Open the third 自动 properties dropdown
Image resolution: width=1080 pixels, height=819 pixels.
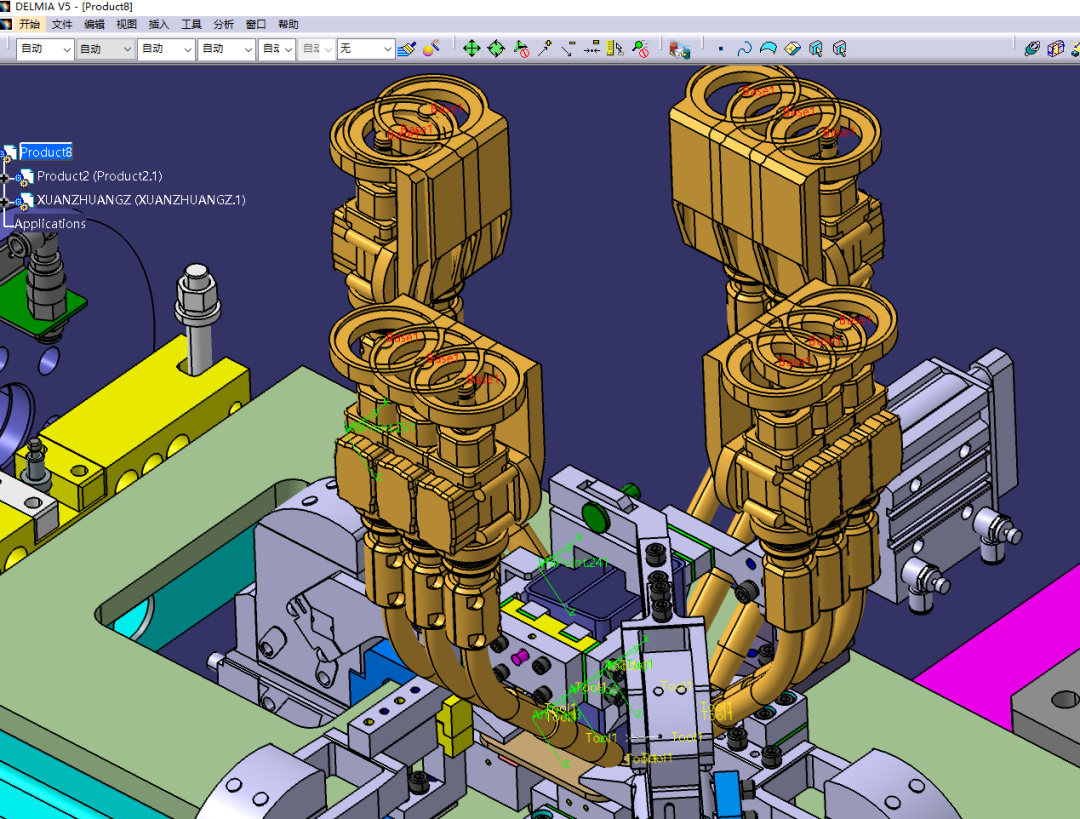coord(166,49)
